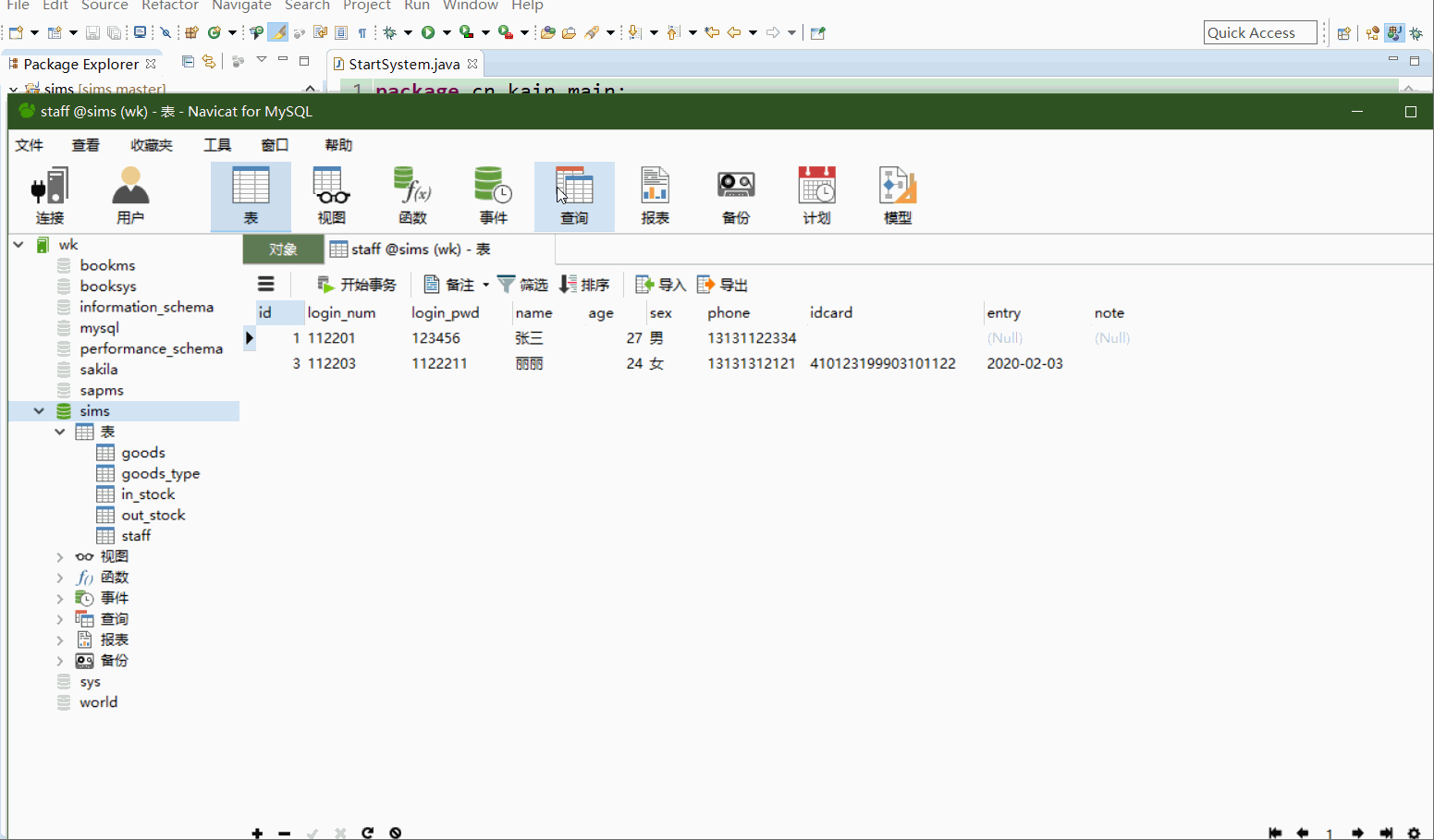The image size is (1434, 840).
Task: Open the 帮助 menu in Navicat
Action: pyautogui.click(x=338, y=145)
